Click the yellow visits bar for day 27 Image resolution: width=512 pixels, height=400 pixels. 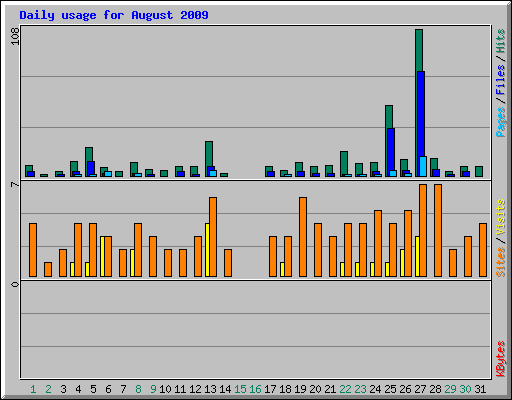(417, 256)
